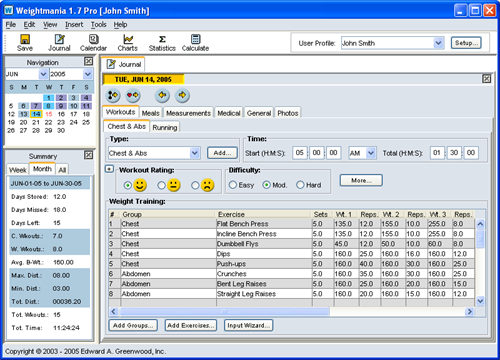
Task: Switch to the Running workout tab
Action: (x=165, y=127)
